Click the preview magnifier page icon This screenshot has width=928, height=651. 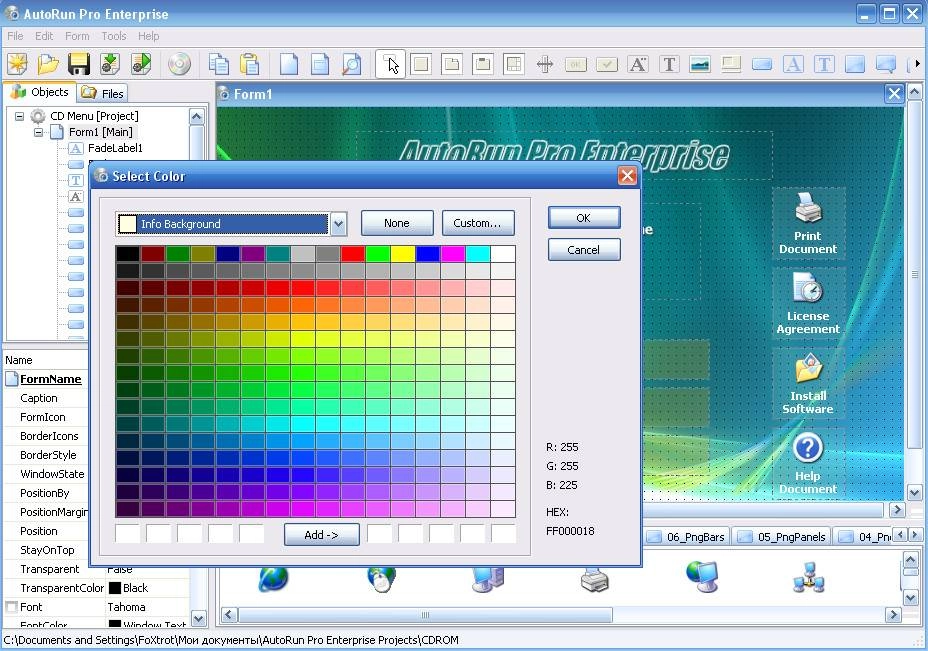pyautogui.click(x=351, y=64)
